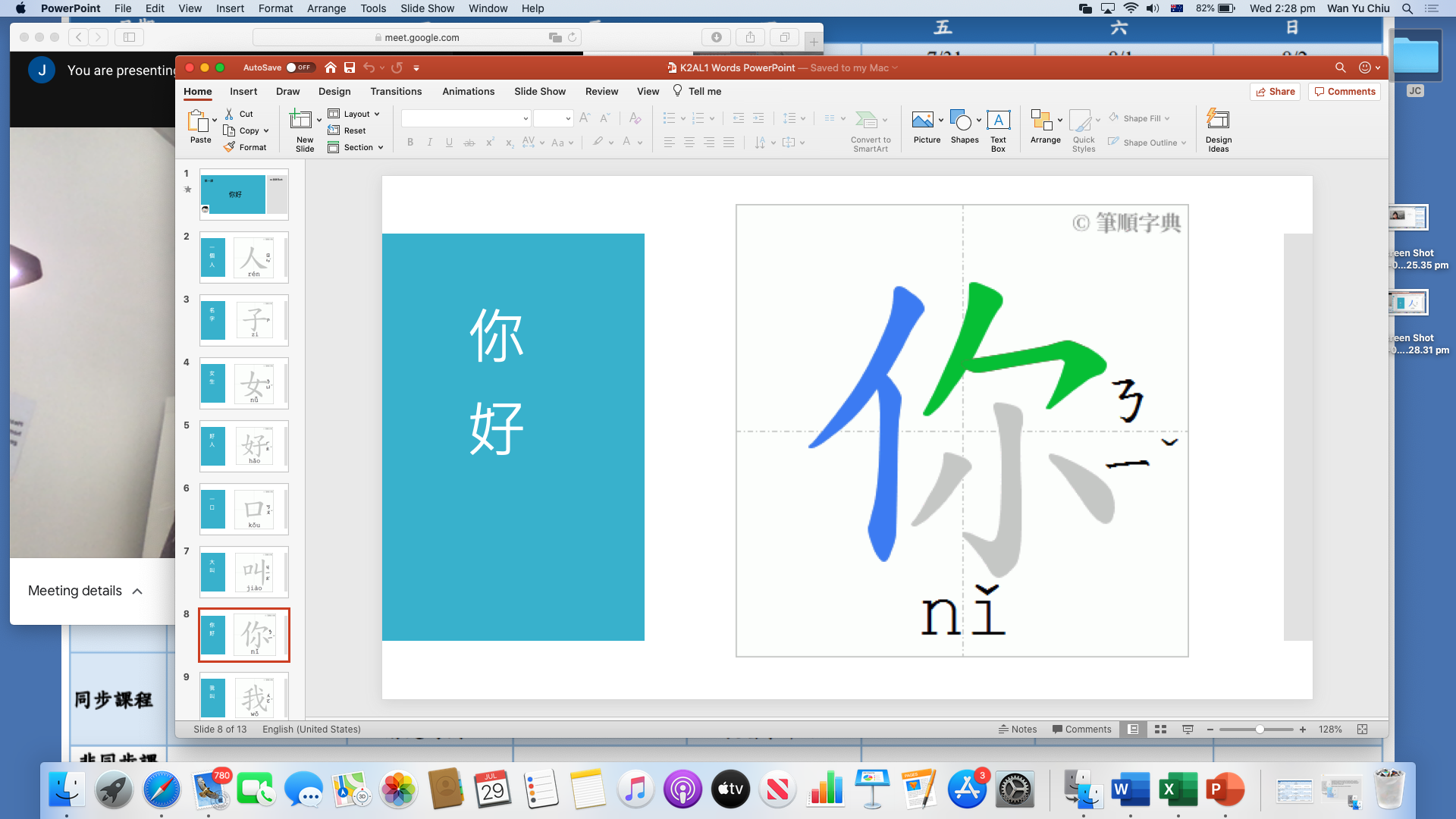
Task: Open the Animations ribbon tab
Action: coord(468,91)
